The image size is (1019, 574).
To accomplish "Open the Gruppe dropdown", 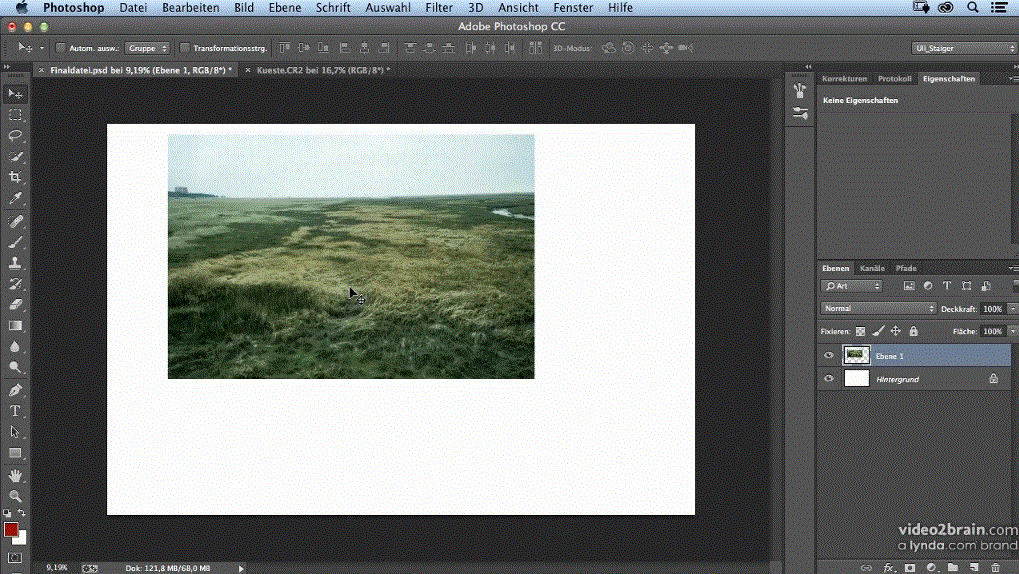I will (x=147, y=48).
